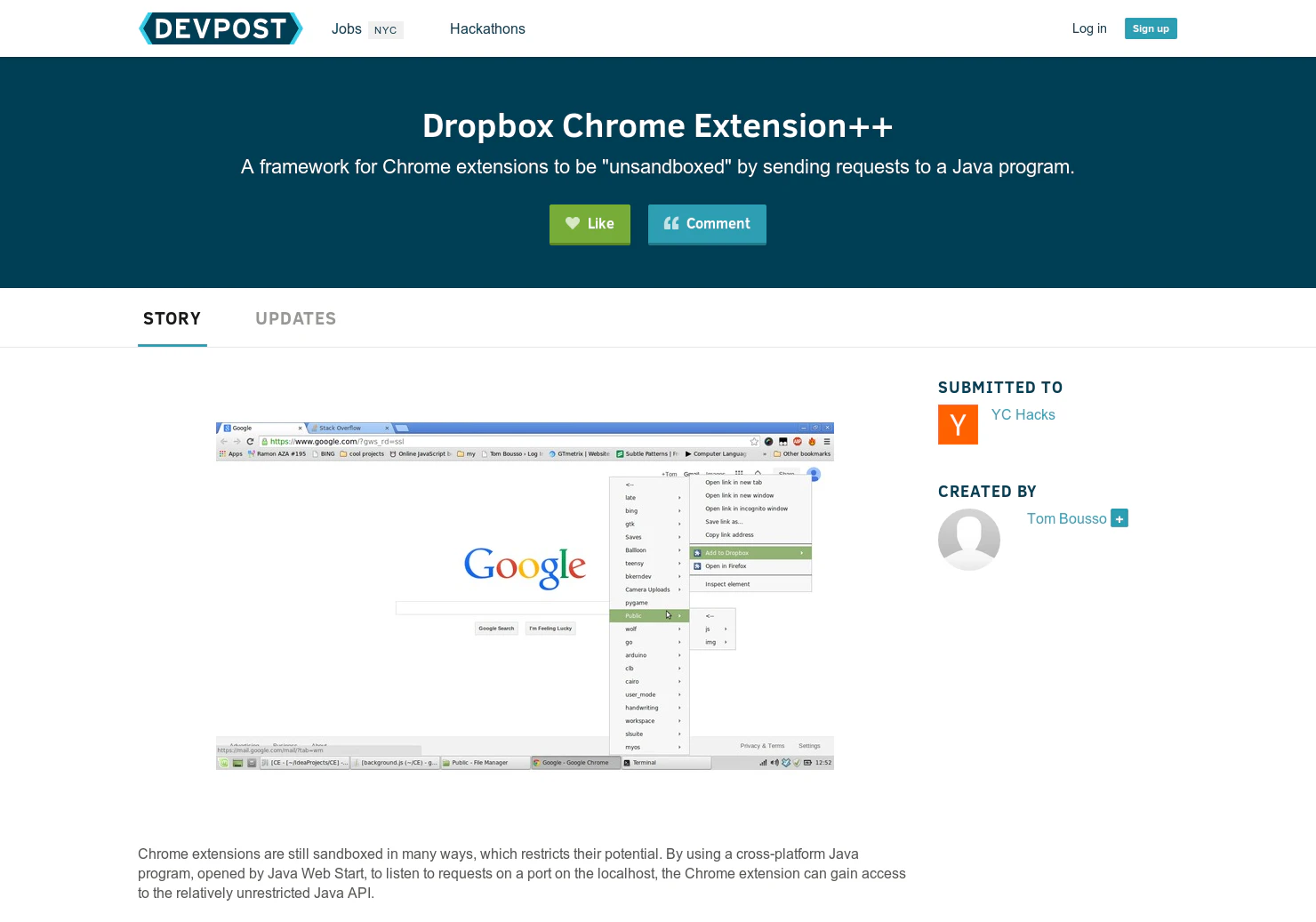Open the Jobs page
This screenshot has width=1316, height=922.
click(x=347, y=29)
